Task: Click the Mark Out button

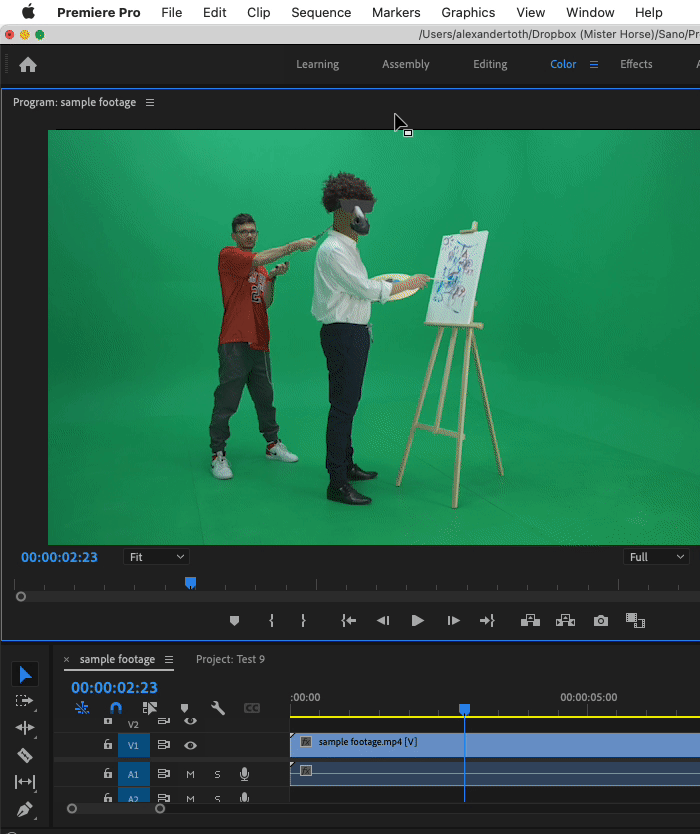Action: 303,621
